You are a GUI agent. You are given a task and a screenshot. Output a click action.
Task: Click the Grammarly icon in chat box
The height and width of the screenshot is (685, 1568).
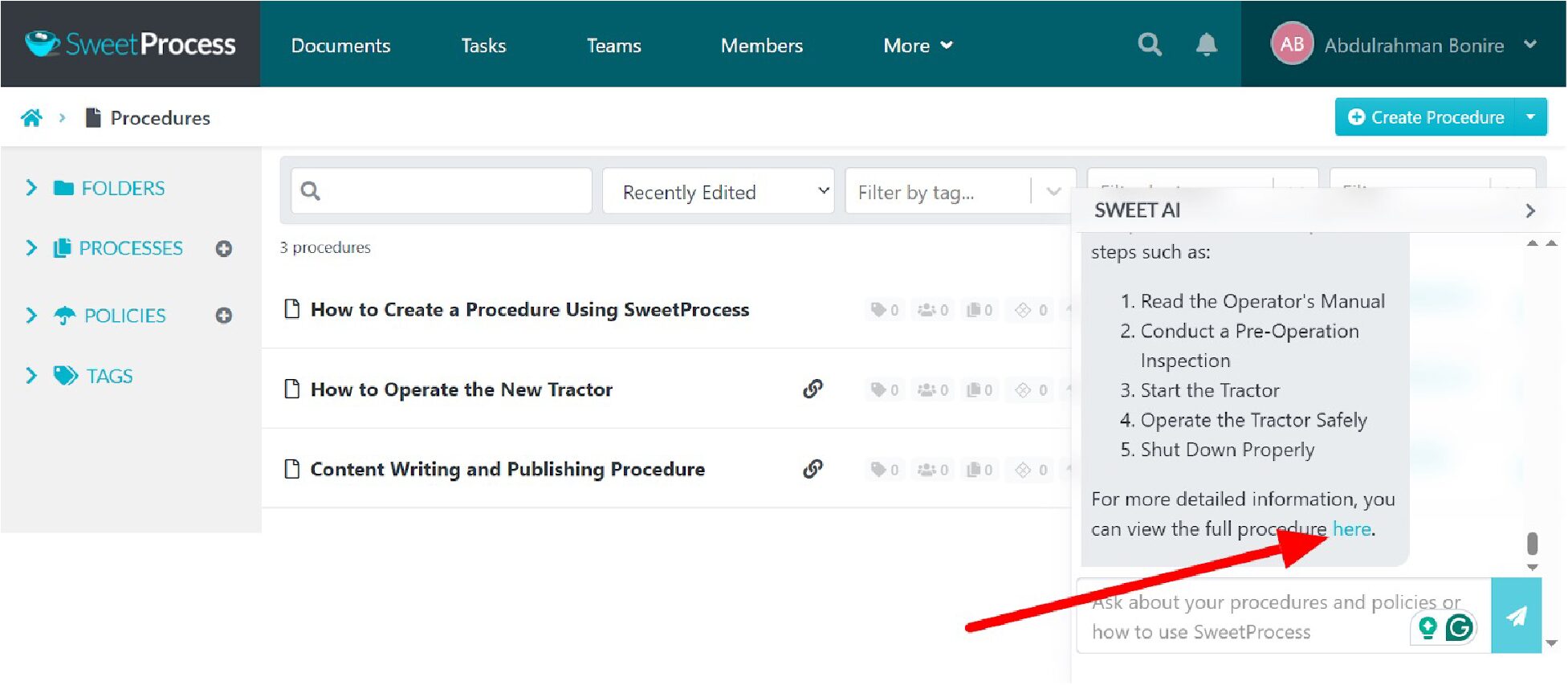pyautogui.click(x=1459, y=627)
